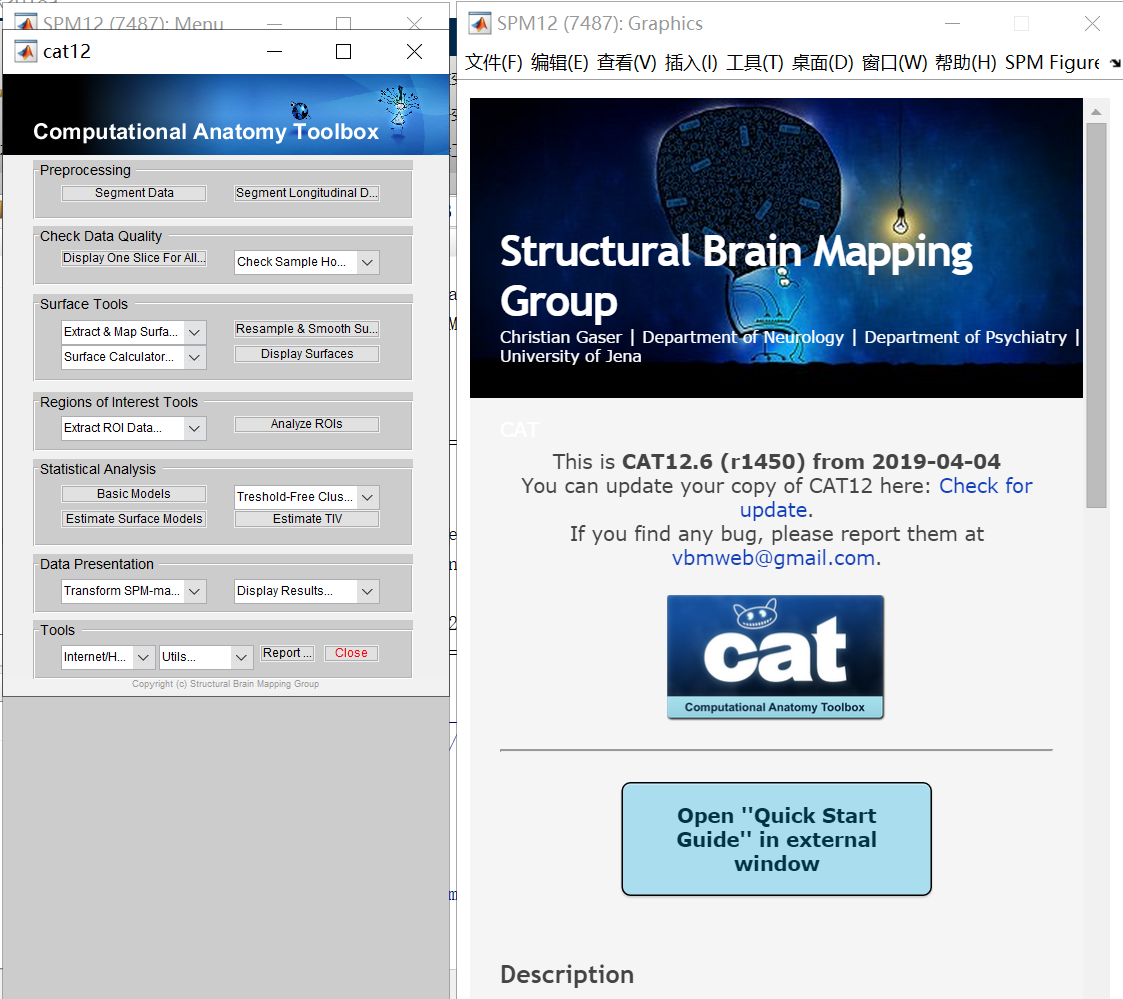This screenshot has height=999, width=1123.
Task: Expand the Extract & Map Surface dropdown
Action: (x=195, y=331)
